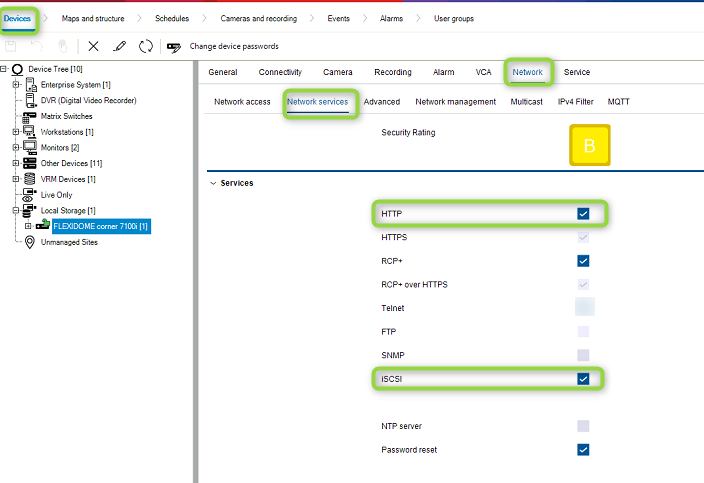Click the Live Only camera icon
Viewport: 704px width, 483px height.
(x=30, y=194)
